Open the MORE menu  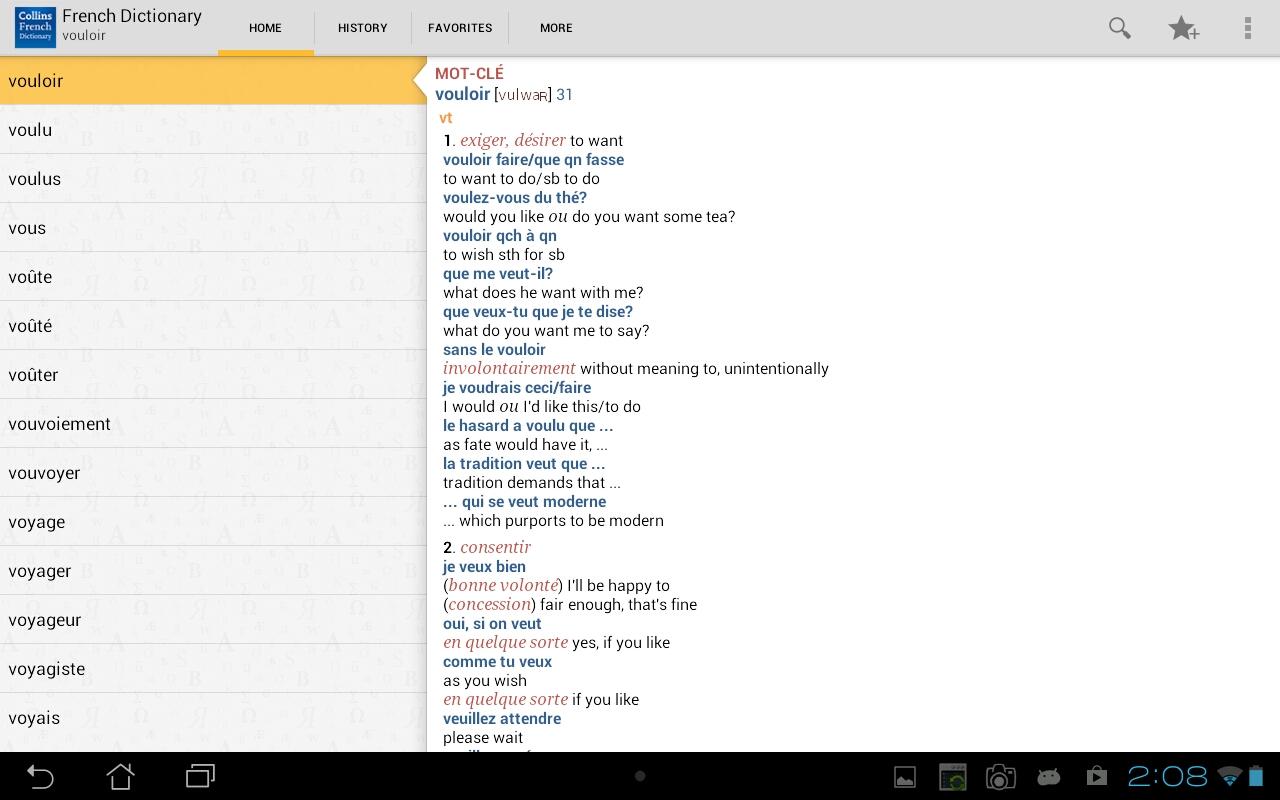[556, 28]
